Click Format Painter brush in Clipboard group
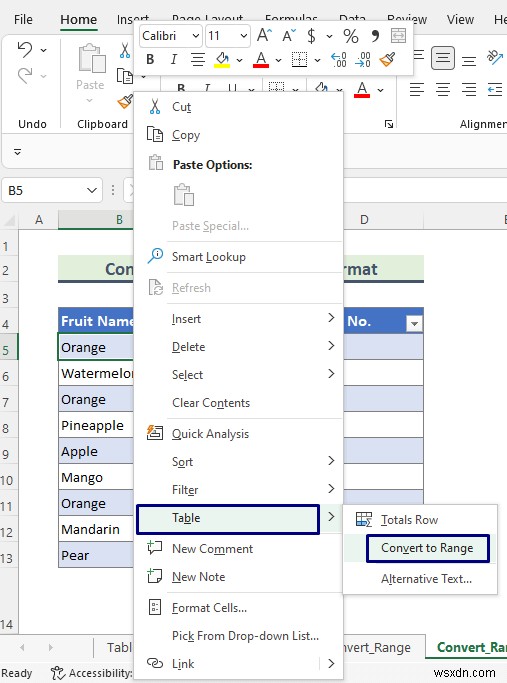507x683 pixels. tap(125, 102)
